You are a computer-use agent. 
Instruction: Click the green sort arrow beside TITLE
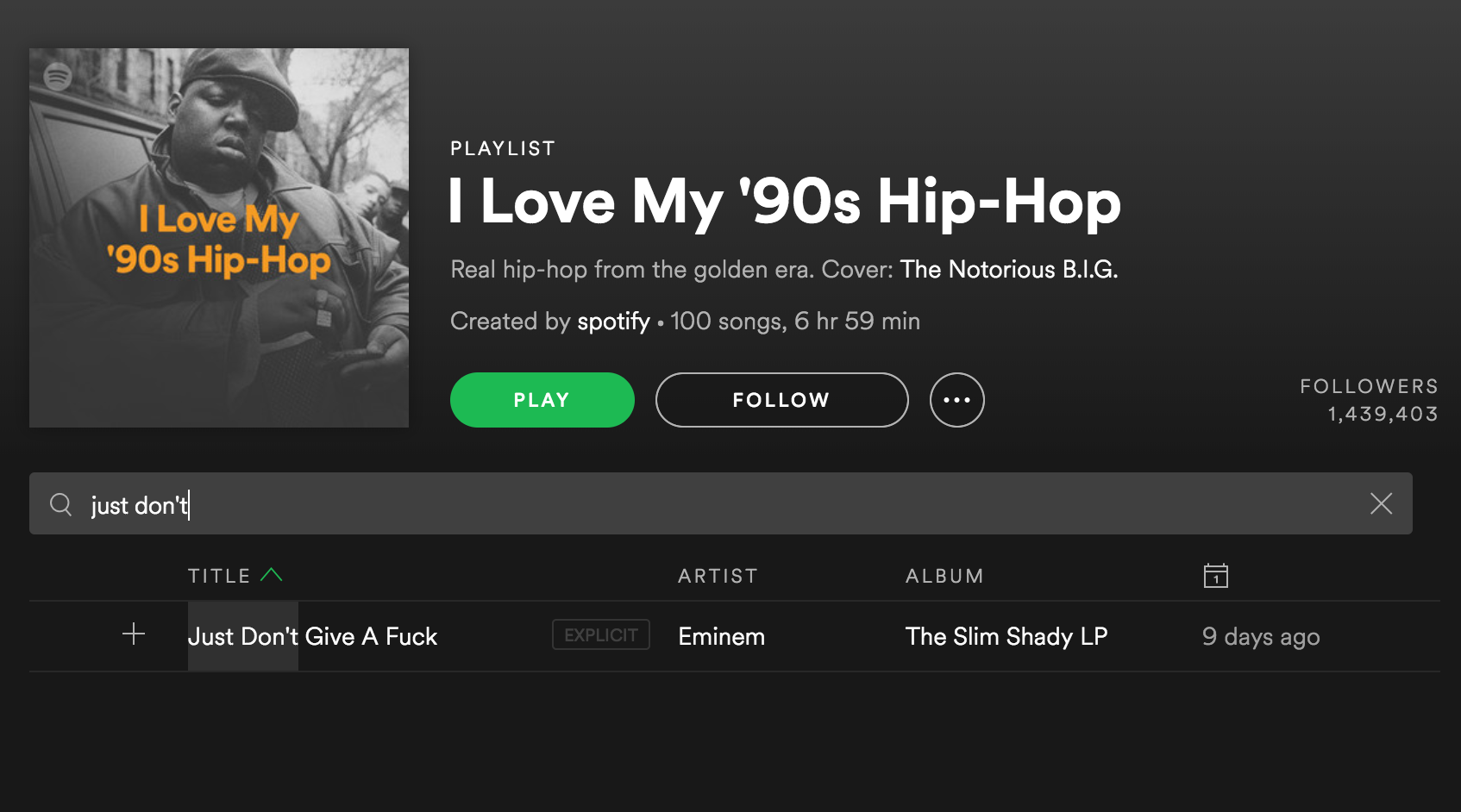tap(272, 575)
